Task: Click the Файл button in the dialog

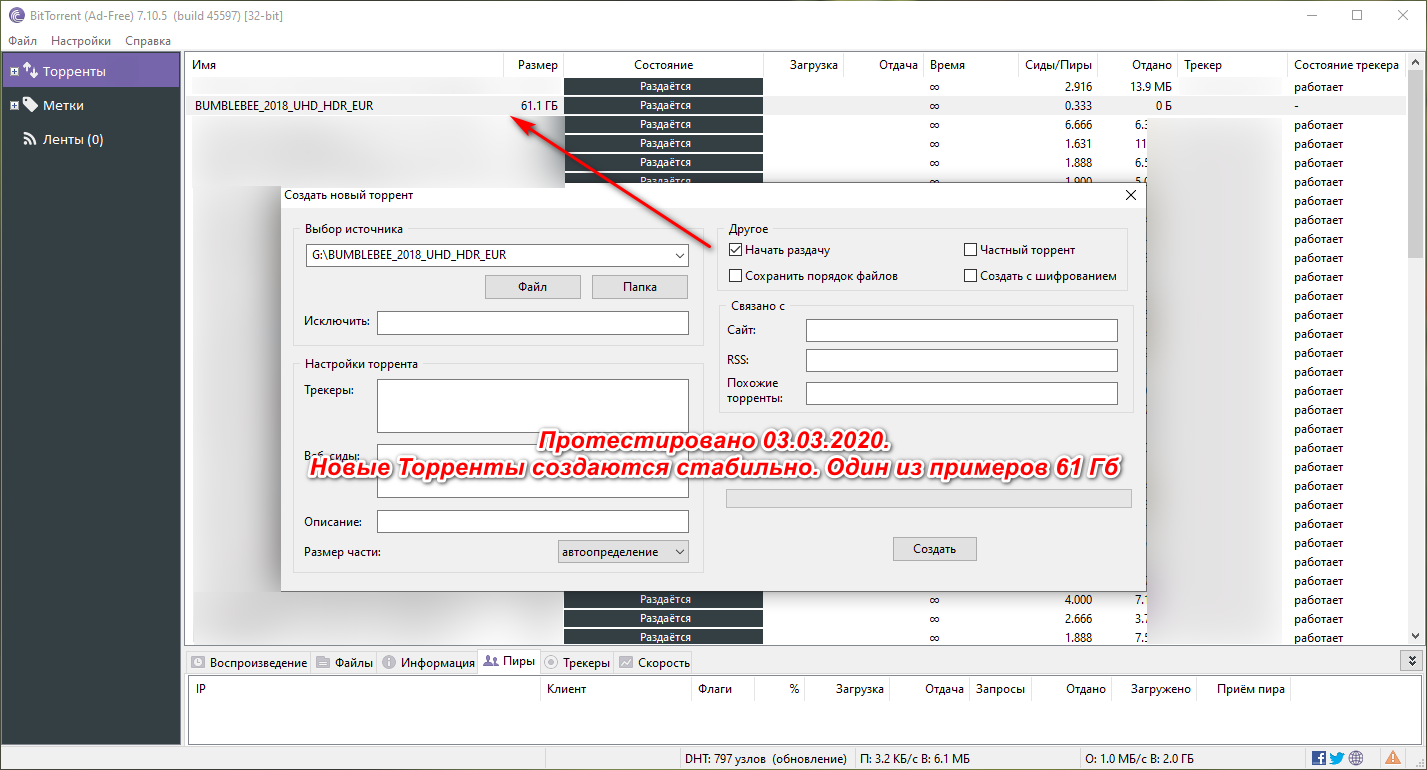Action: [532, 287]
